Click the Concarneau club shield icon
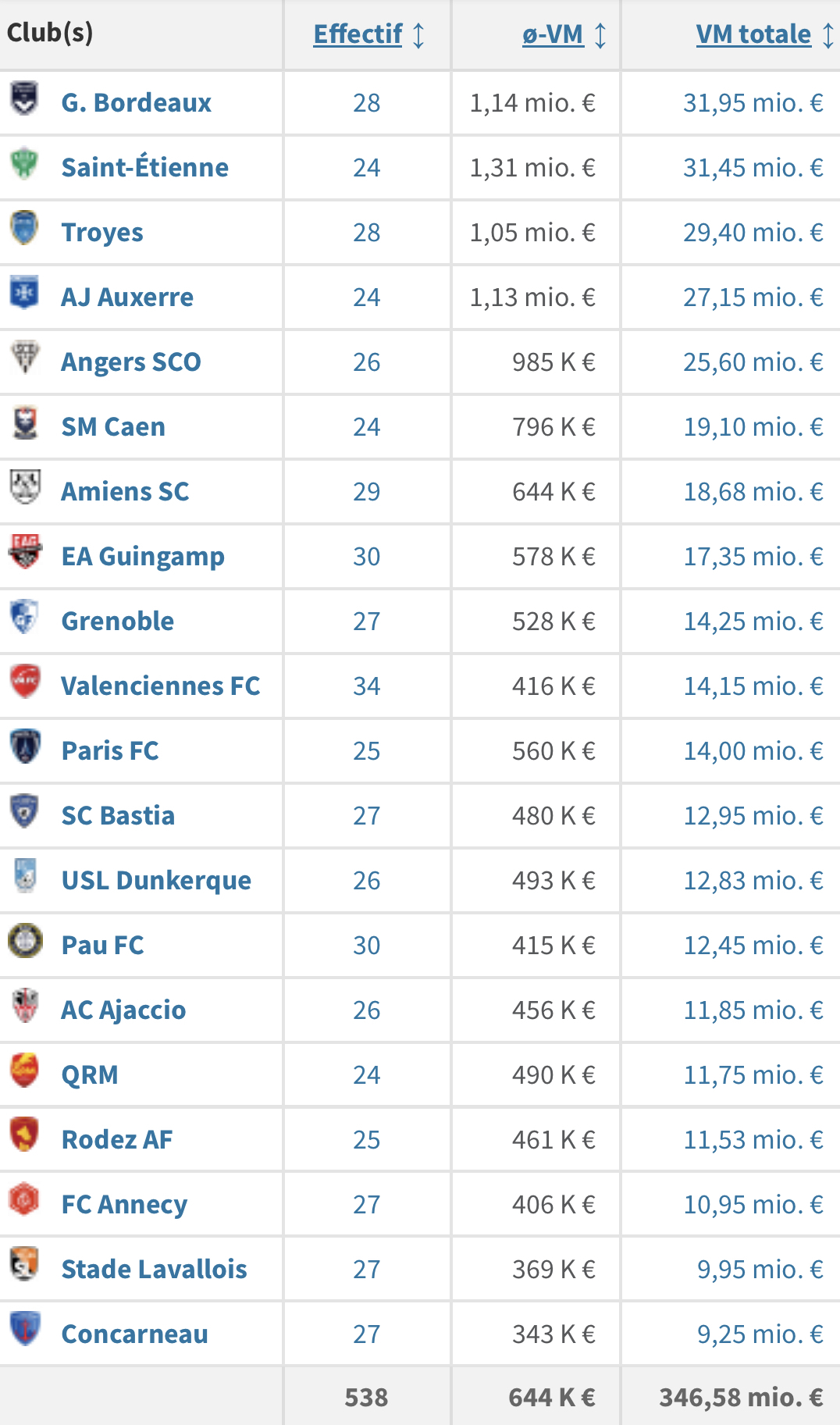840x1425 pixels. (25, 1331)
